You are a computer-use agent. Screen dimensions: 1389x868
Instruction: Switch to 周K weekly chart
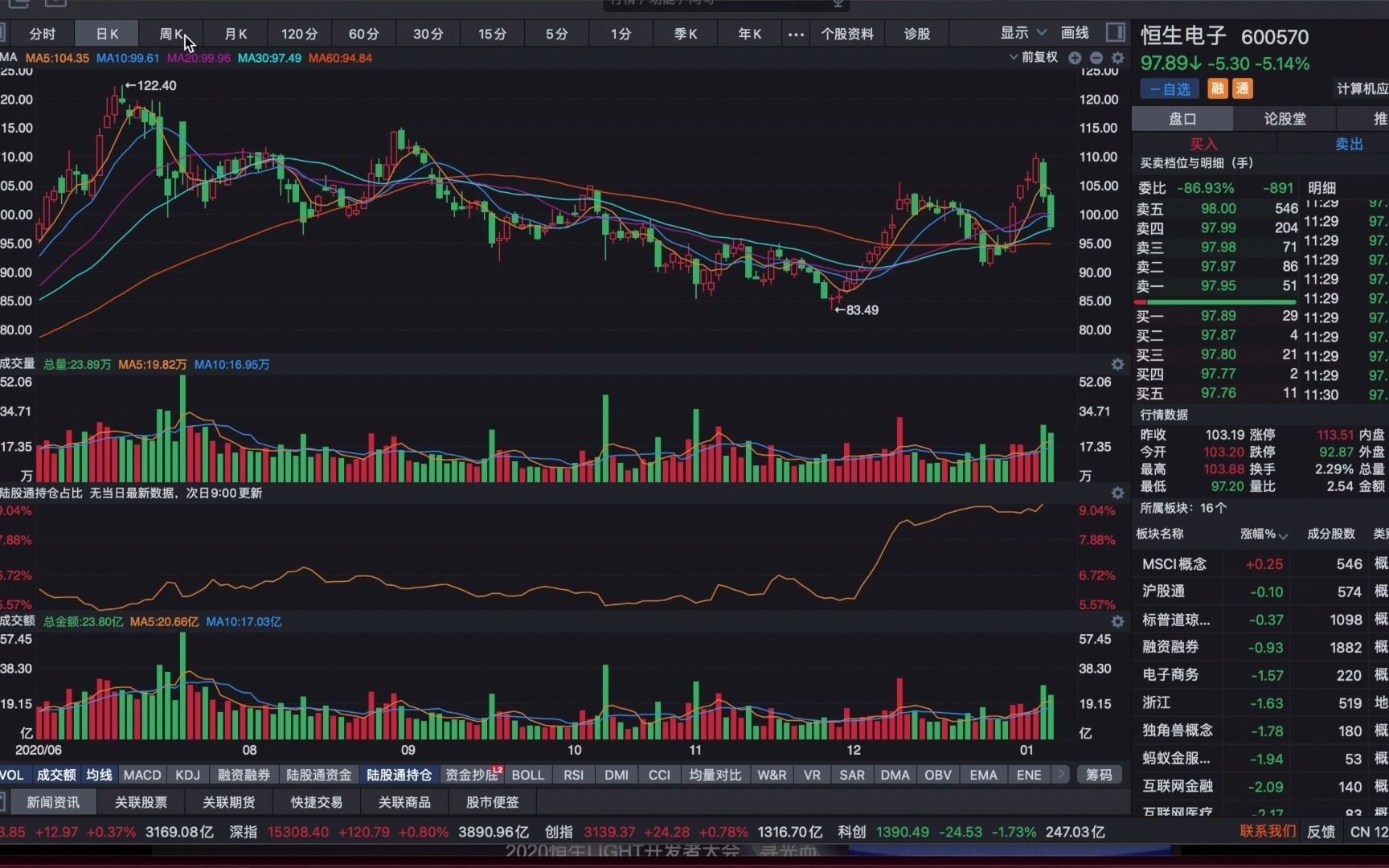171,34
